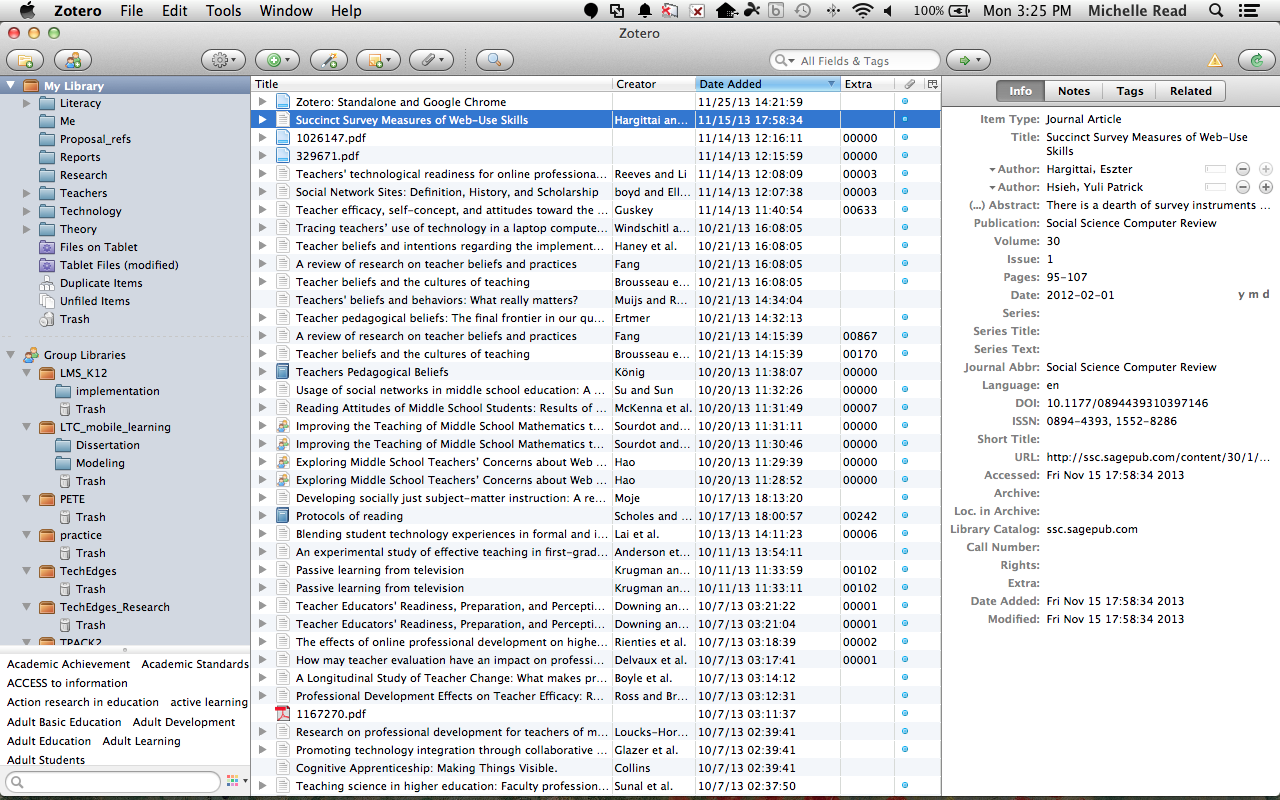
Task: Select Teachers Pedagogical Beliefs item
Action: [595, 372]
